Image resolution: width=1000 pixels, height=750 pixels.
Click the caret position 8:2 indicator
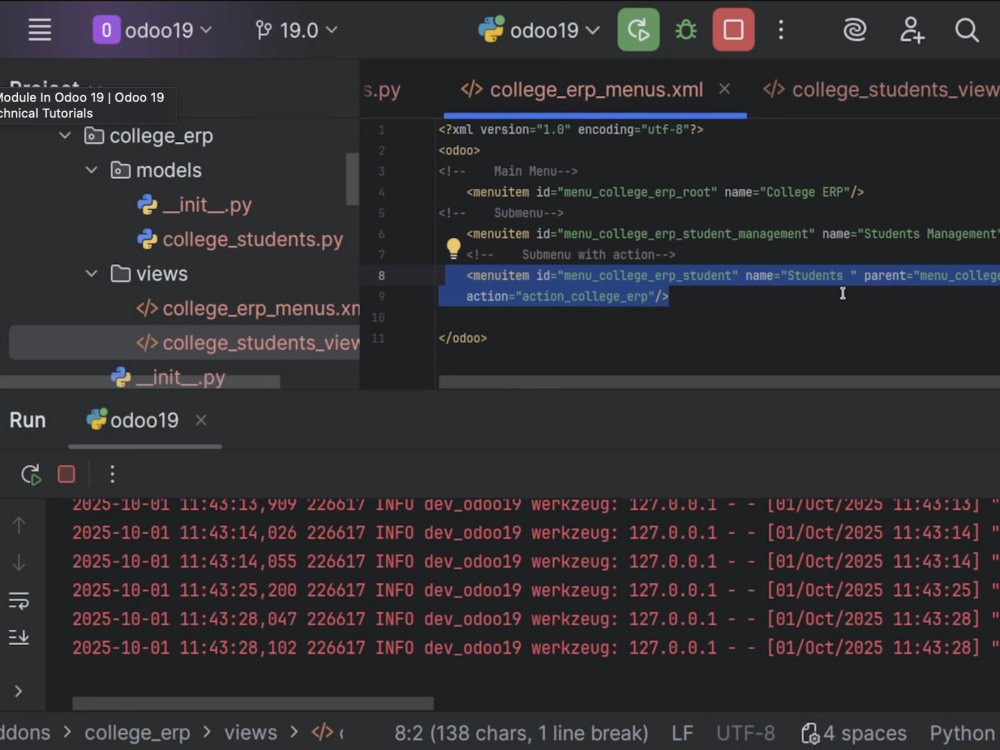521,733
